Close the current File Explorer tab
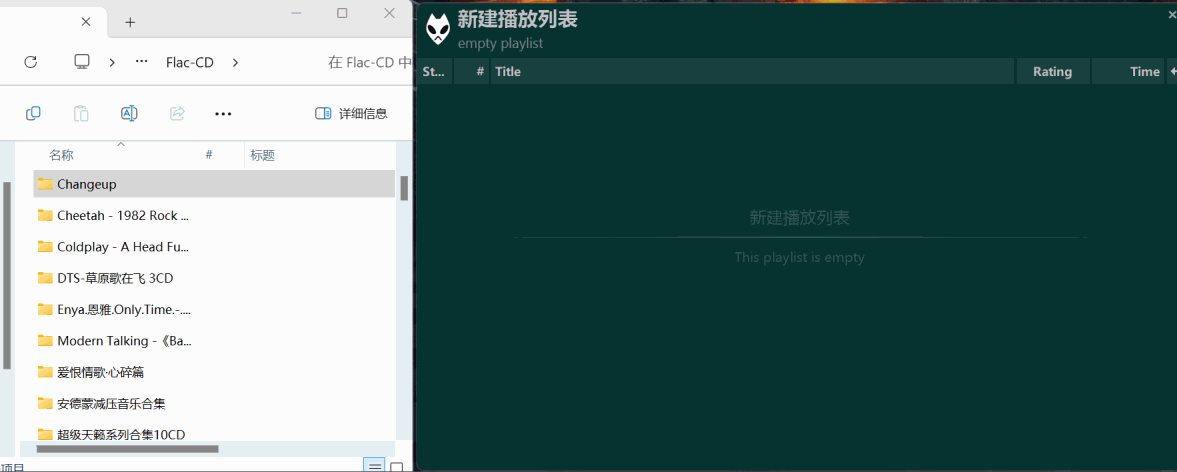 [86, 22]
